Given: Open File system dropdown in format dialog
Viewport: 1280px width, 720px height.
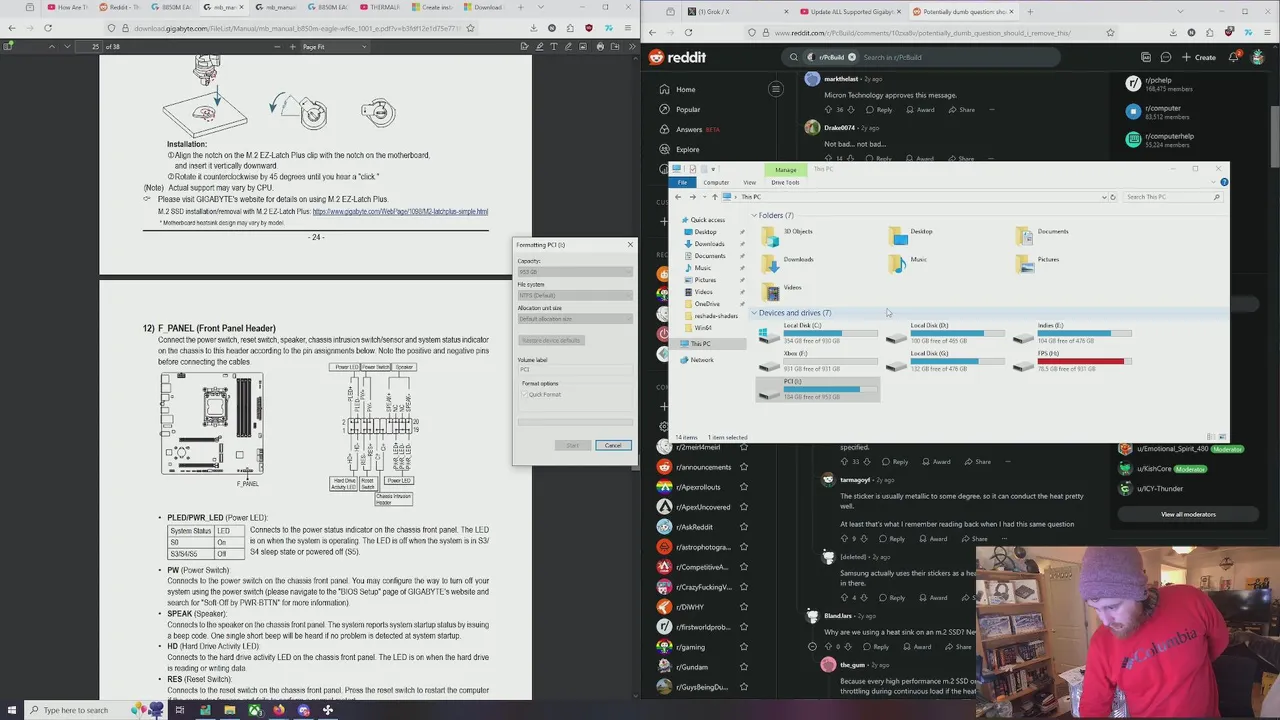Looking at the screenshot, I should (x=575, y=295).
